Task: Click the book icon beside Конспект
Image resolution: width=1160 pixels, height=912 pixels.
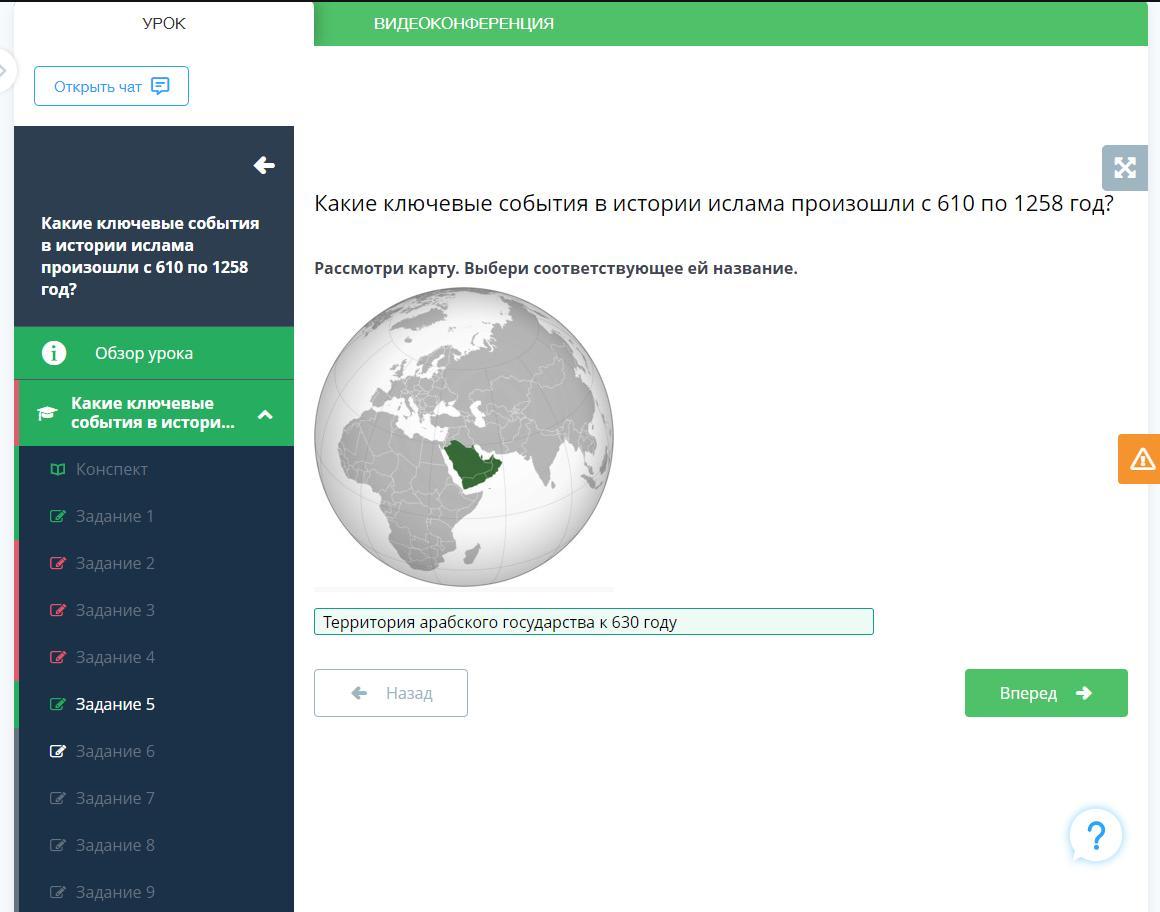Action: (x=58, y=469)
